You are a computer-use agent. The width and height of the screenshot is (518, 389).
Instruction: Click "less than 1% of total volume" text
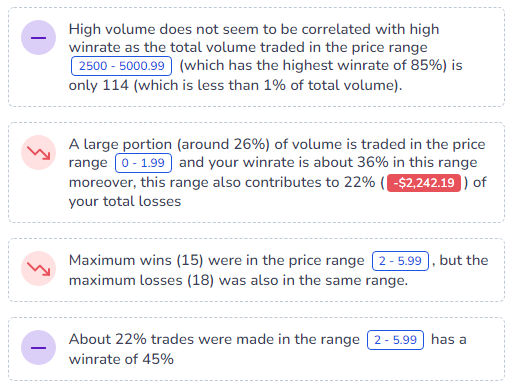click(296, 85)
